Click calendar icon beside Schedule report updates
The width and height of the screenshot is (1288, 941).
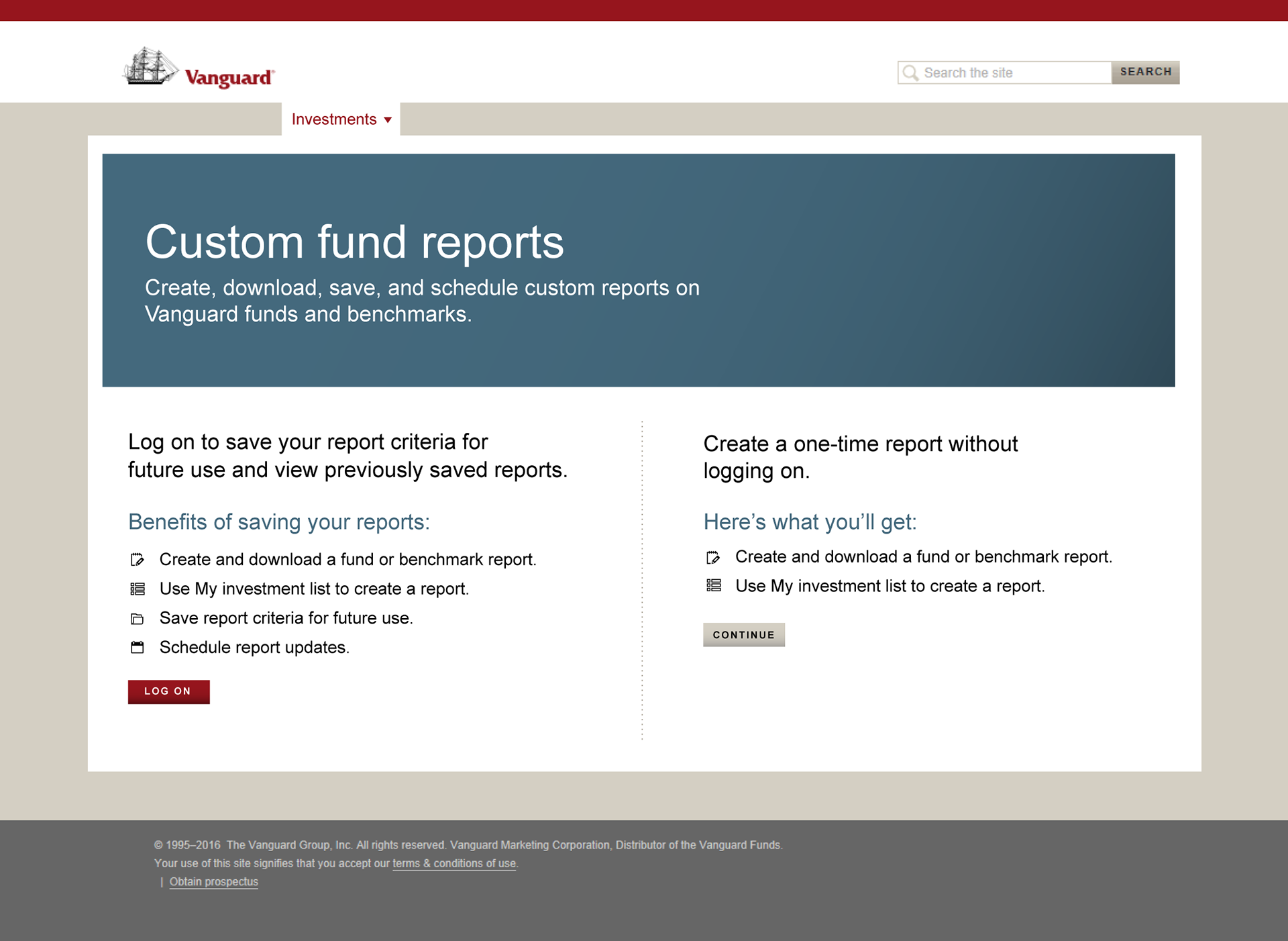[x=137, y=647]
